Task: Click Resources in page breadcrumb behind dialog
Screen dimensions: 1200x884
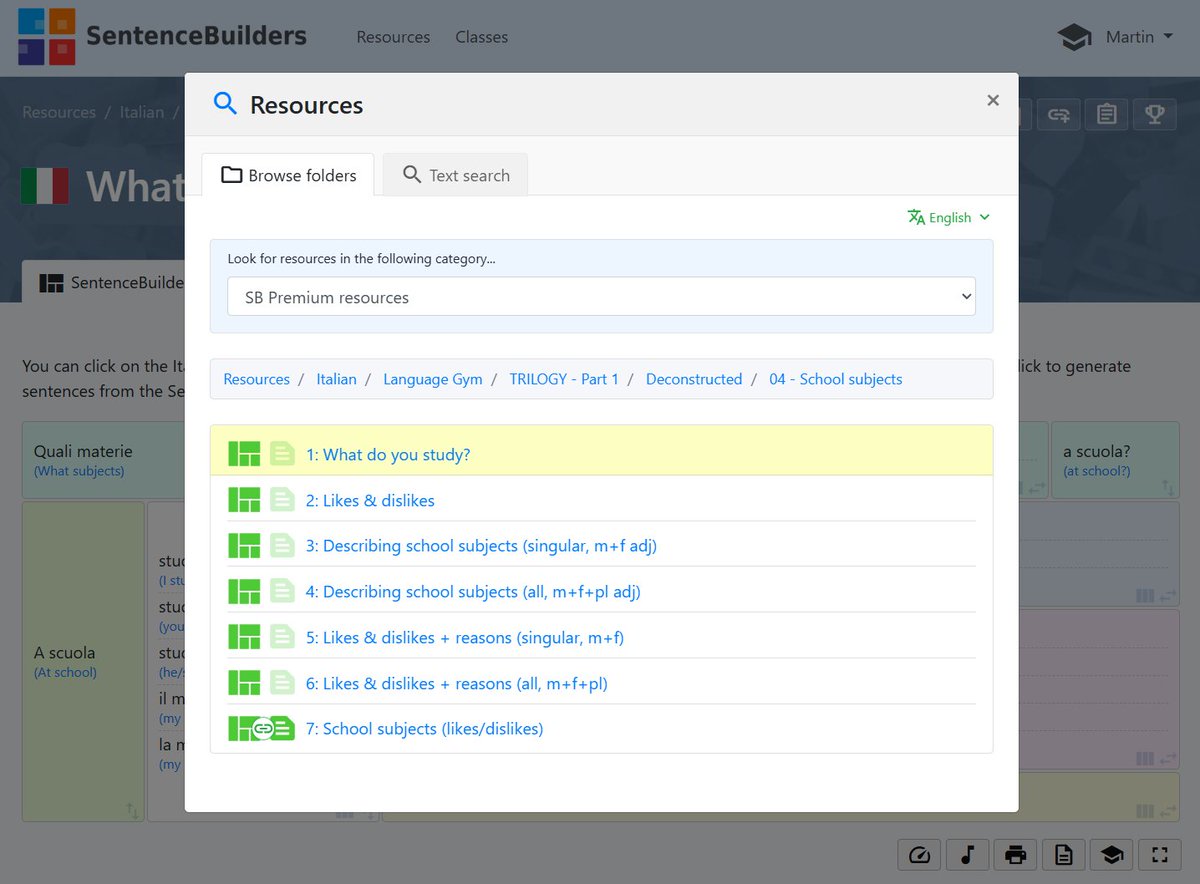Action: tap(59, 112)
